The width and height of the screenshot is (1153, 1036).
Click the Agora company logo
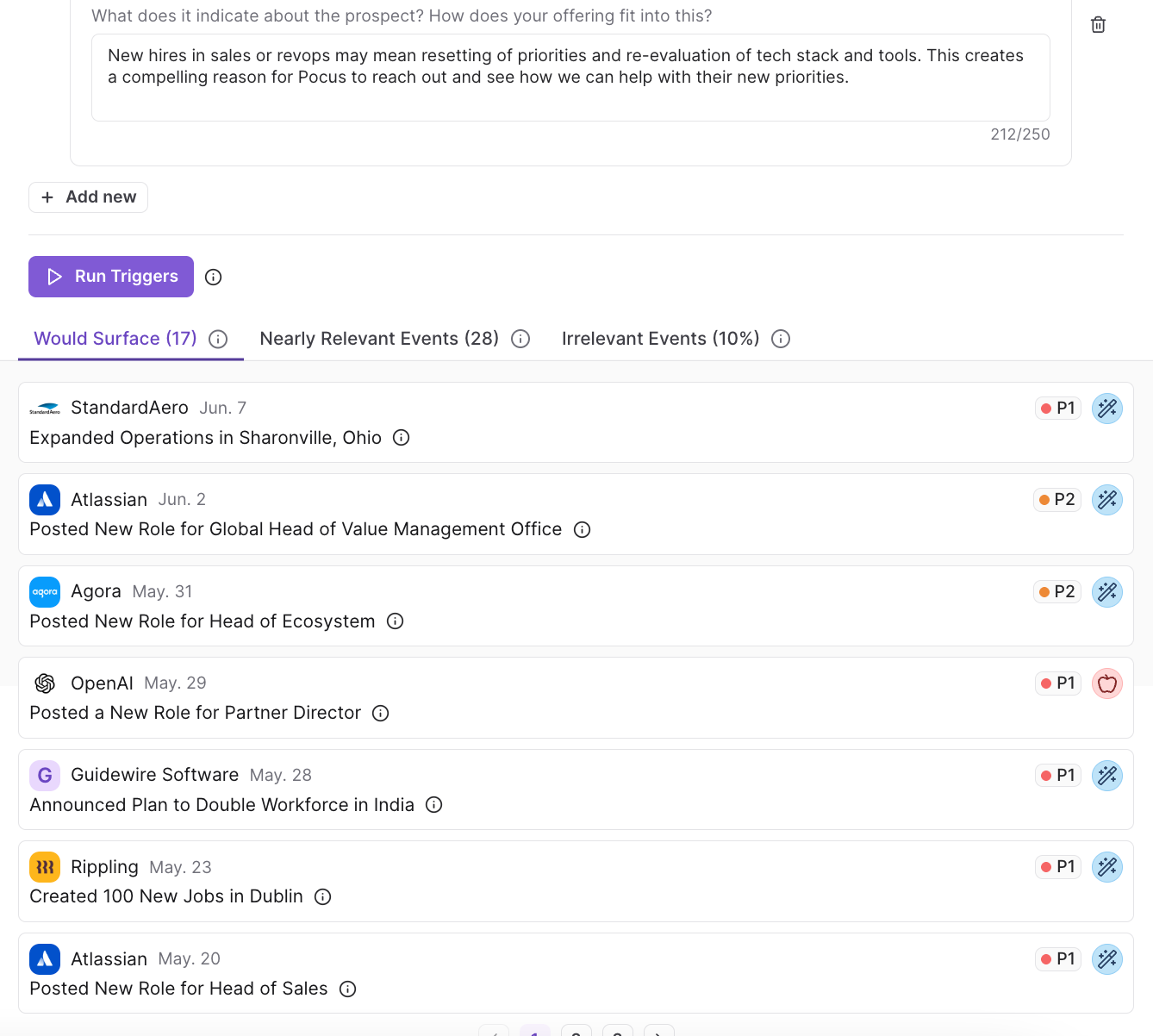pyautogui.click(x=45, y=592)
